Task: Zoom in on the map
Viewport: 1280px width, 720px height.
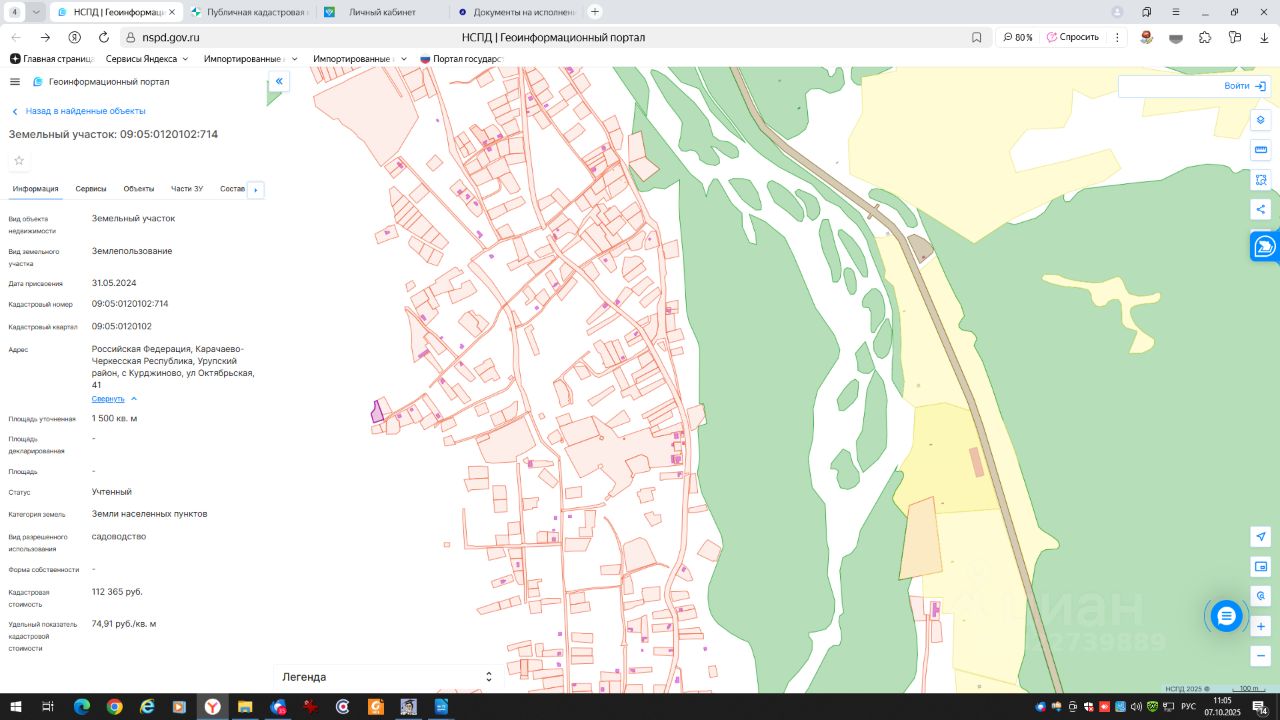Action: [1261, 626]
